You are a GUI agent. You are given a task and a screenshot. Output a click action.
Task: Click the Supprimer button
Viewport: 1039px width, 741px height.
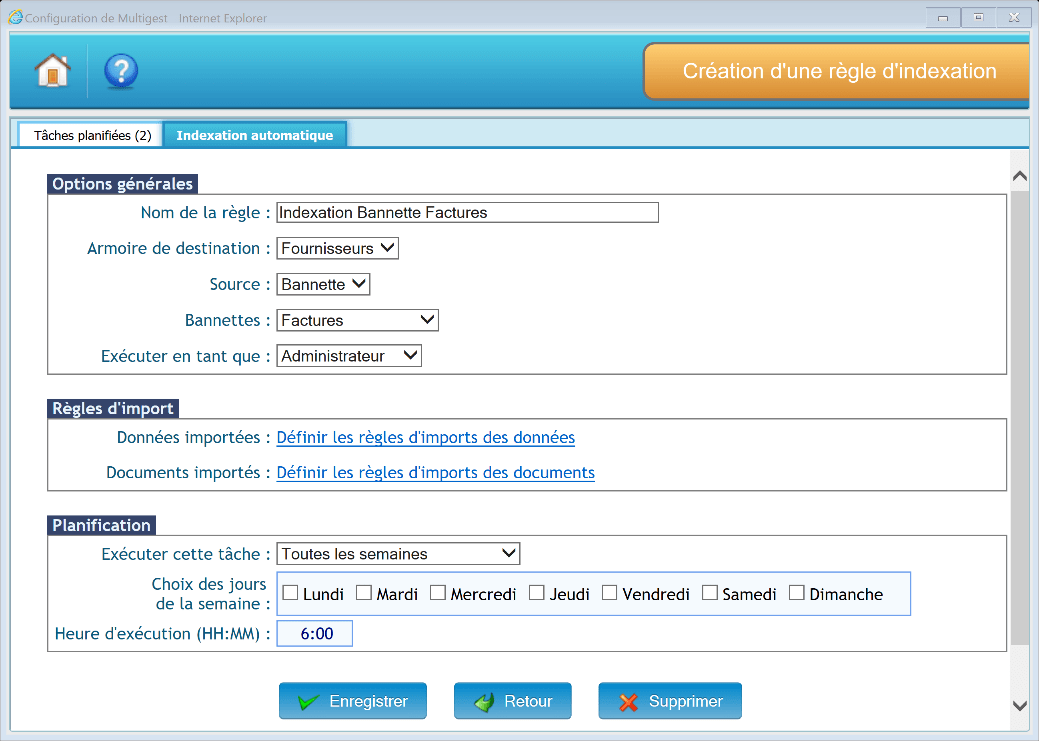670,701
